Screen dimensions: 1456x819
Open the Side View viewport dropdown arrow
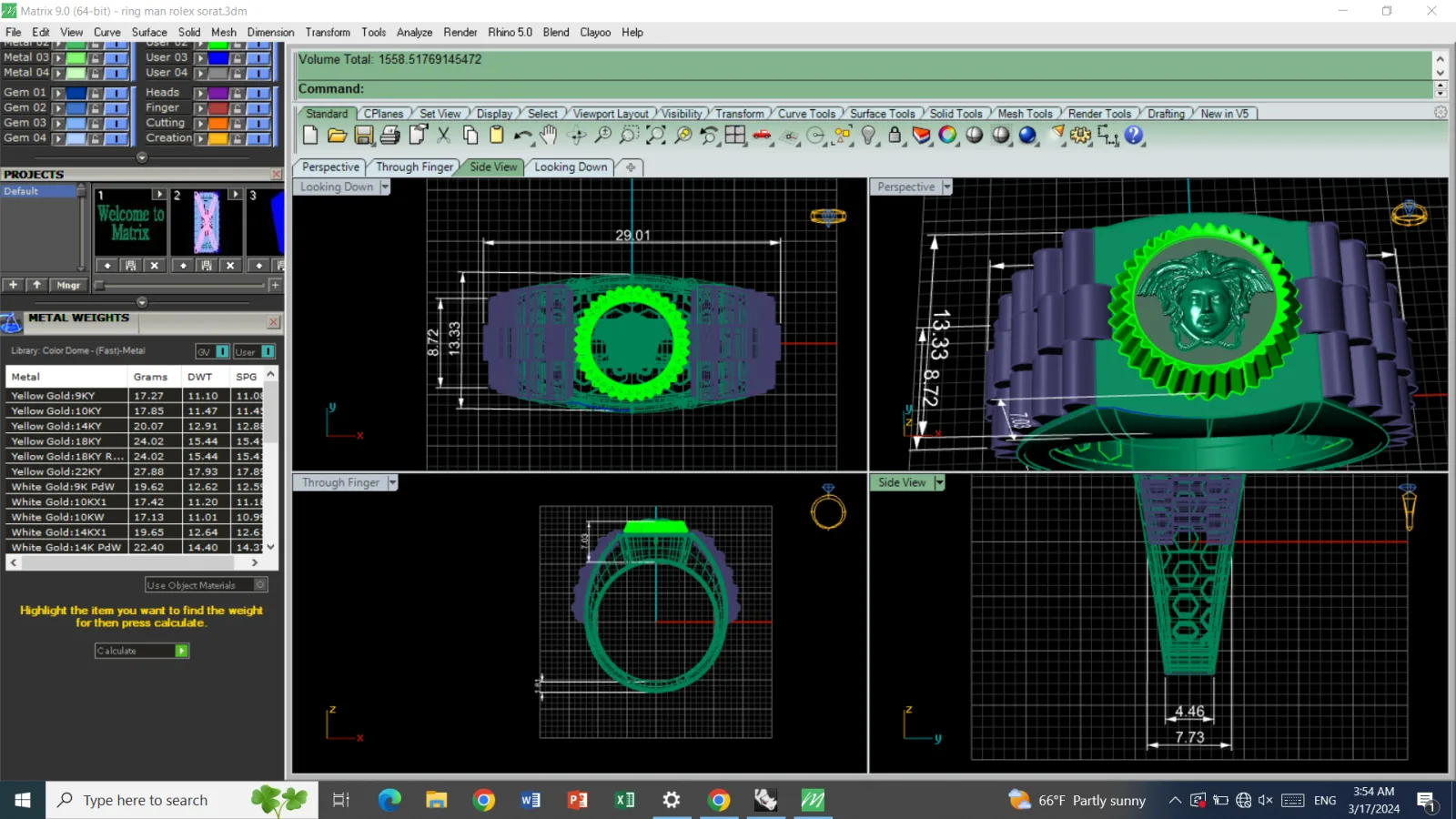939,482
